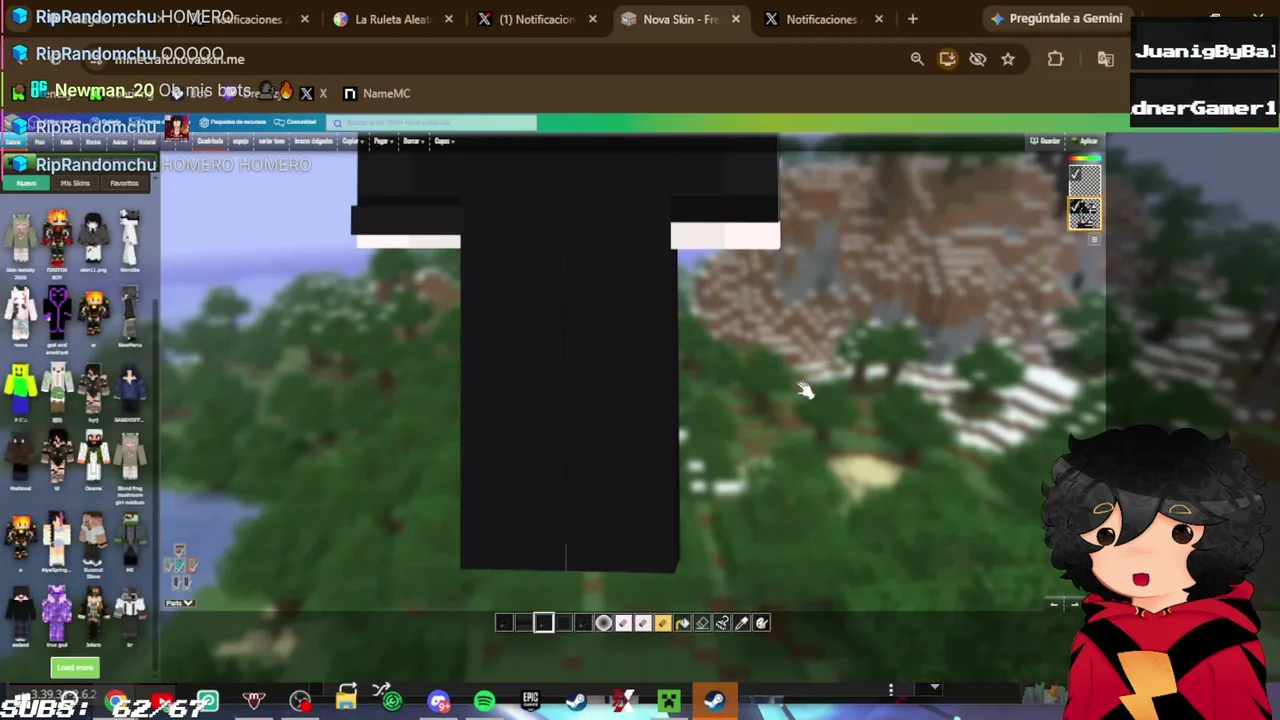Open the Mis Skins tab

[x=75, y=183]
